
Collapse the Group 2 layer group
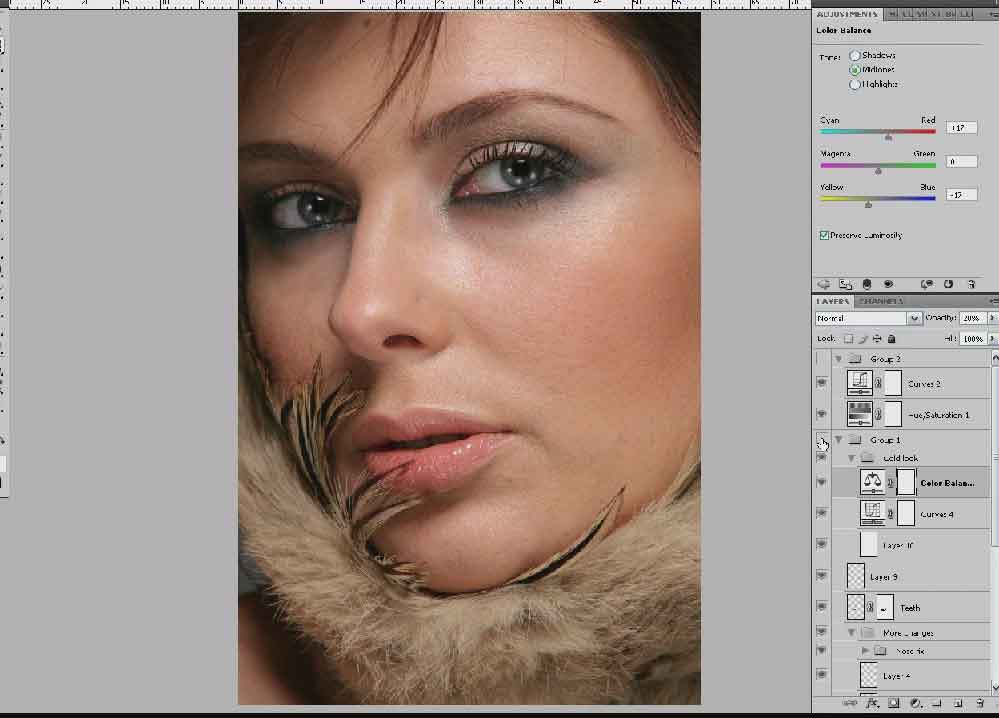pos(838,358)
